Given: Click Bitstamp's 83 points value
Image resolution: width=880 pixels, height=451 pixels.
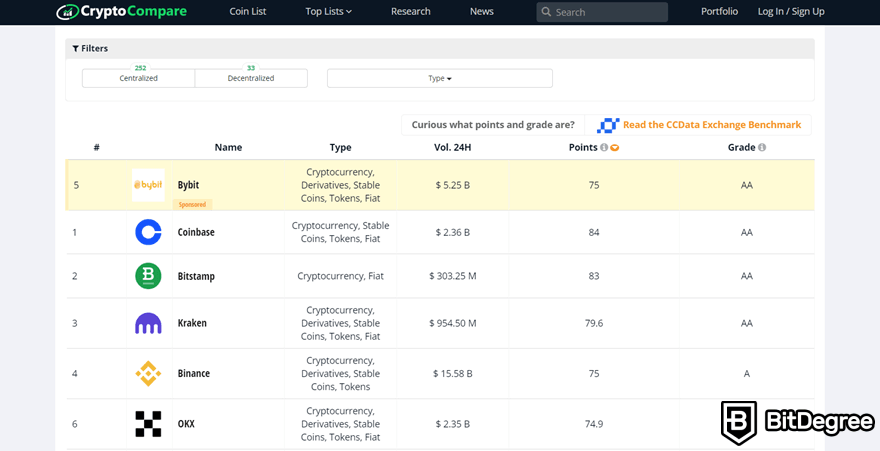Looking at the screenshot, I should click(594, 276).
